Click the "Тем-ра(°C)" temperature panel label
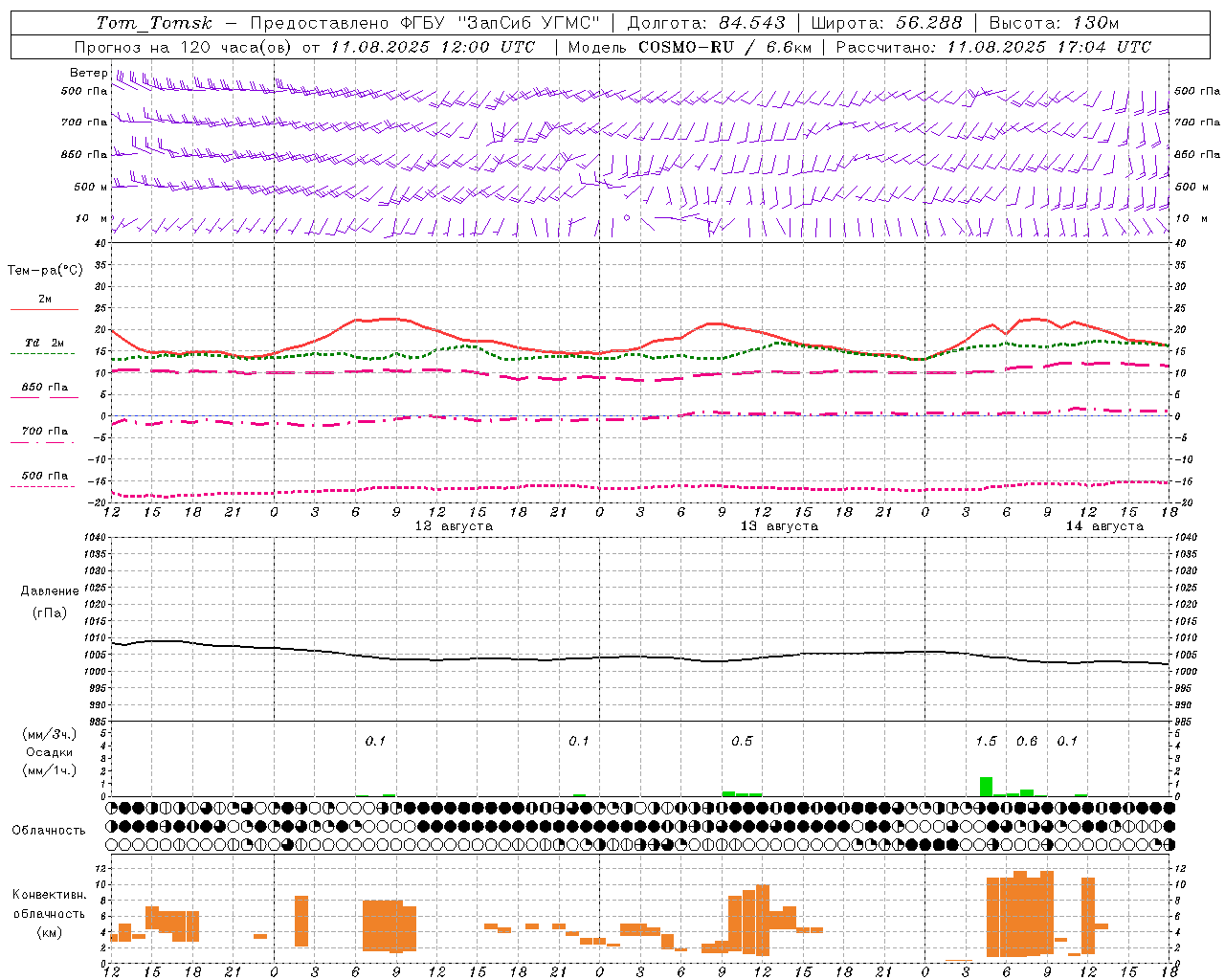 tap(45, 271)
